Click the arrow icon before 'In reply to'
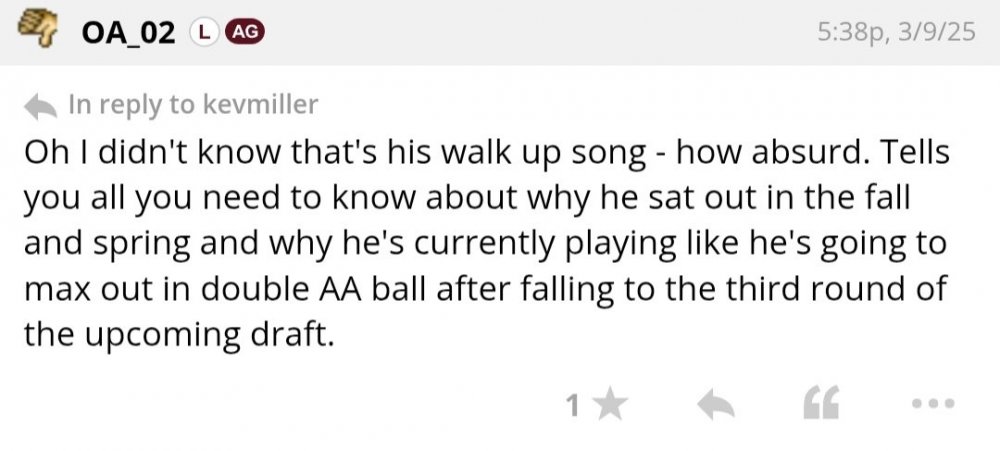 [40, 104]
